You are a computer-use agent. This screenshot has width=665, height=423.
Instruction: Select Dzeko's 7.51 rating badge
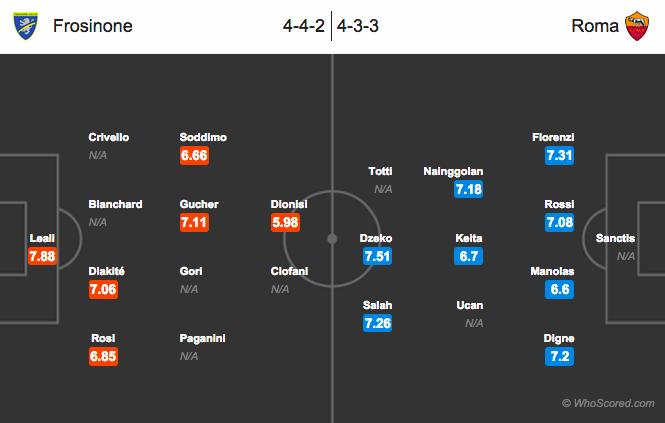pos(377,256)
